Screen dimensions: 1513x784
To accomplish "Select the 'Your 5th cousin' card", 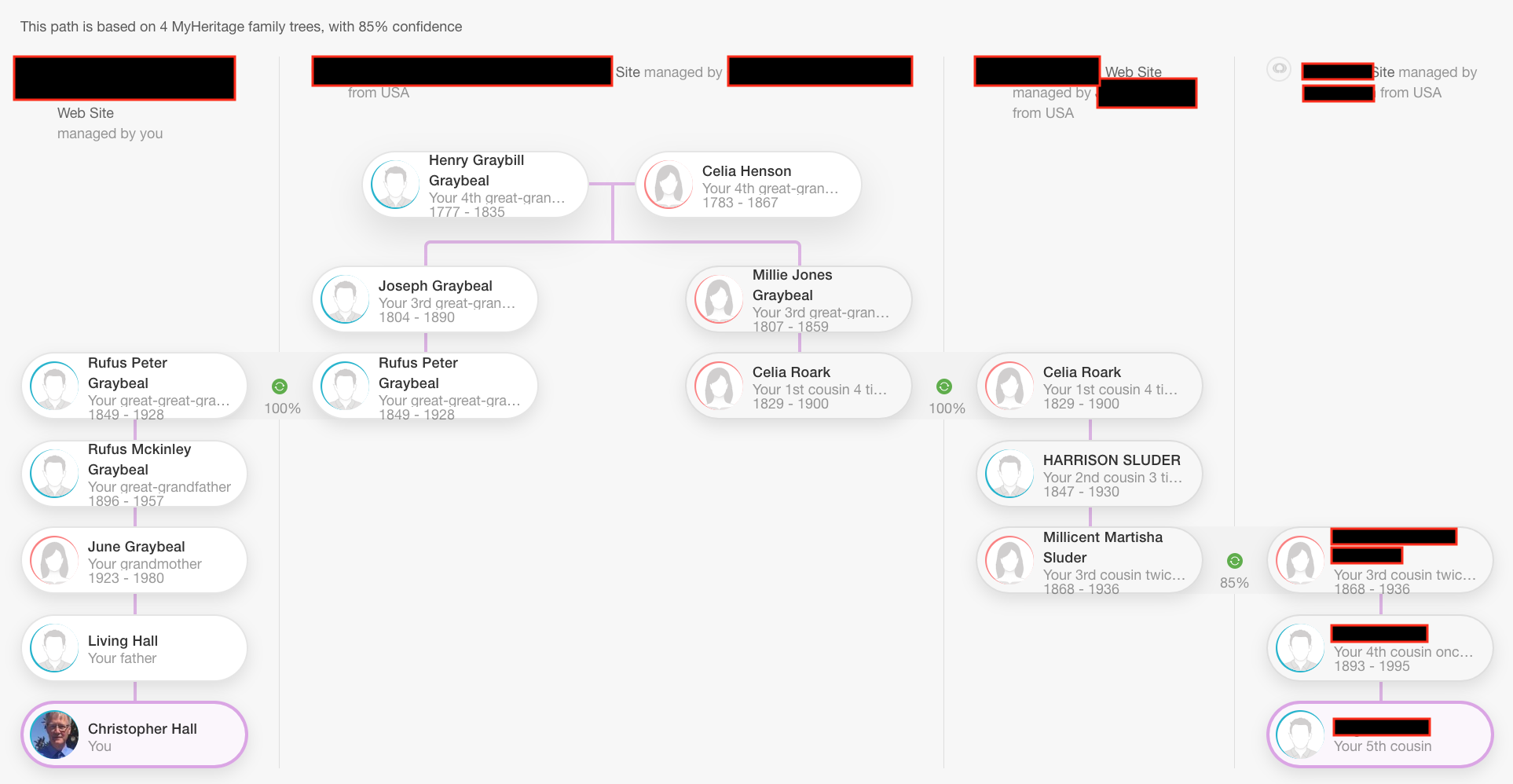I will point(1379,735).
